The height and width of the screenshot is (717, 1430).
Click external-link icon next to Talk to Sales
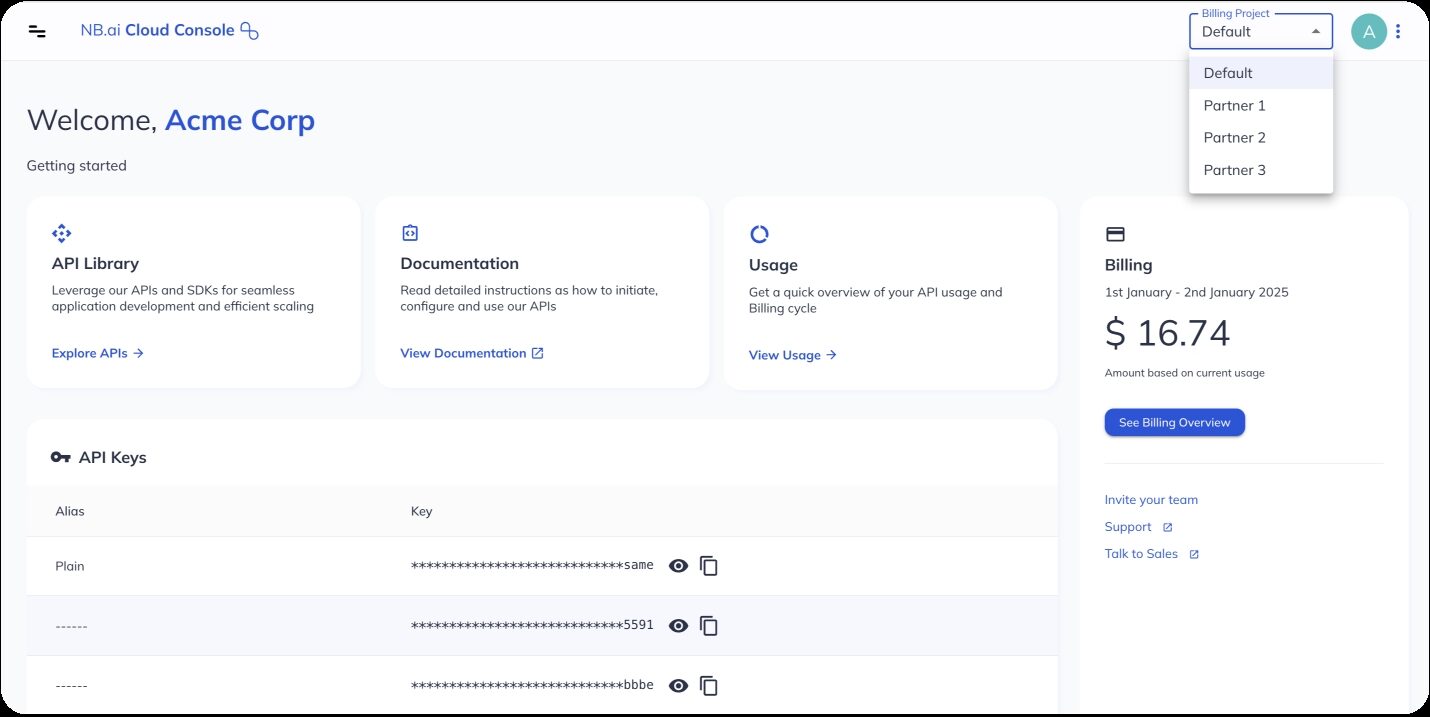1194,554
